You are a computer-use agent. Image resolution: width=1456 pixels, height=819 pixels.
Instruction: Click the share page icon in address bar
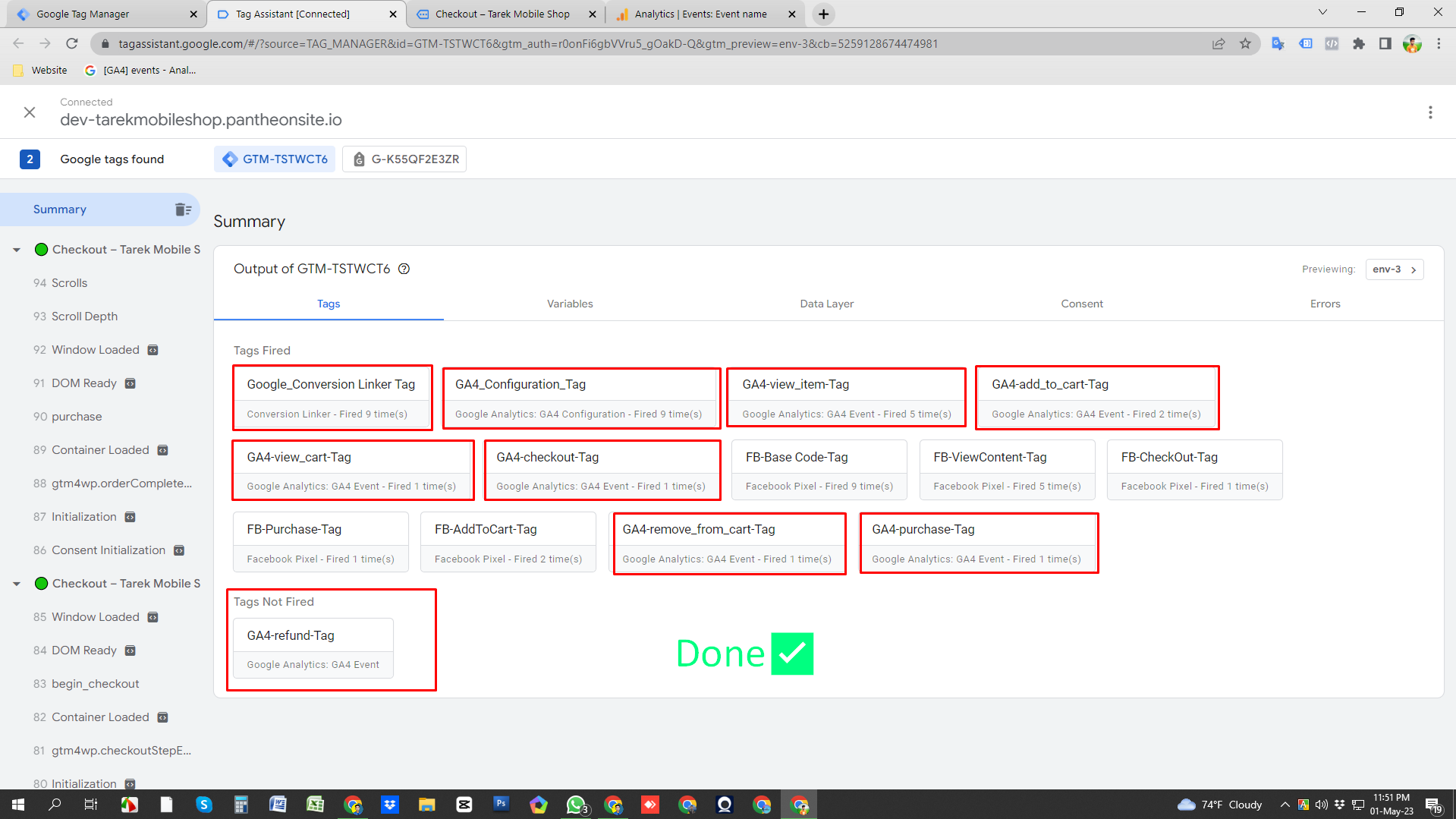point(1219,44)
